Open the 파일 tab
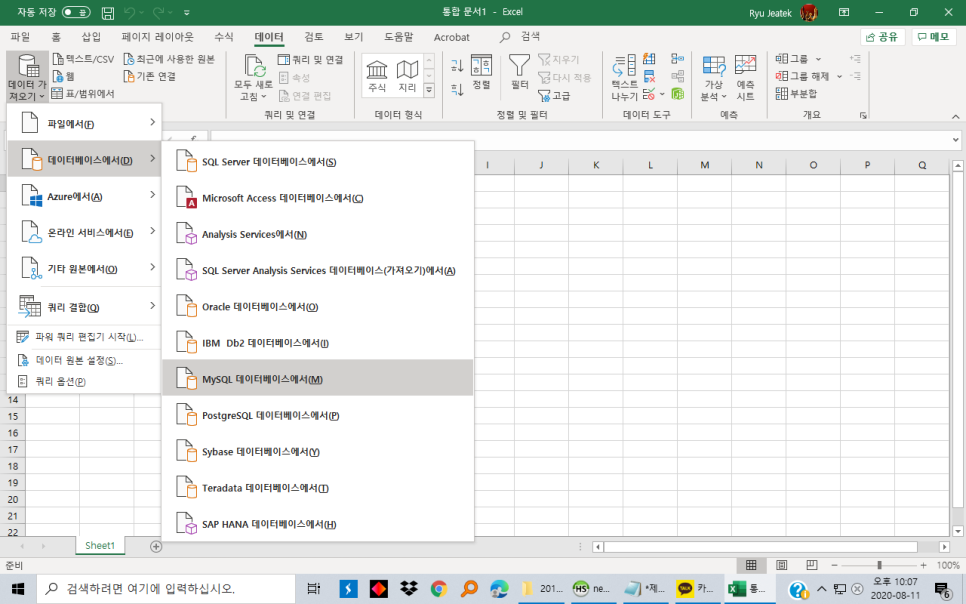 [20, 37]
